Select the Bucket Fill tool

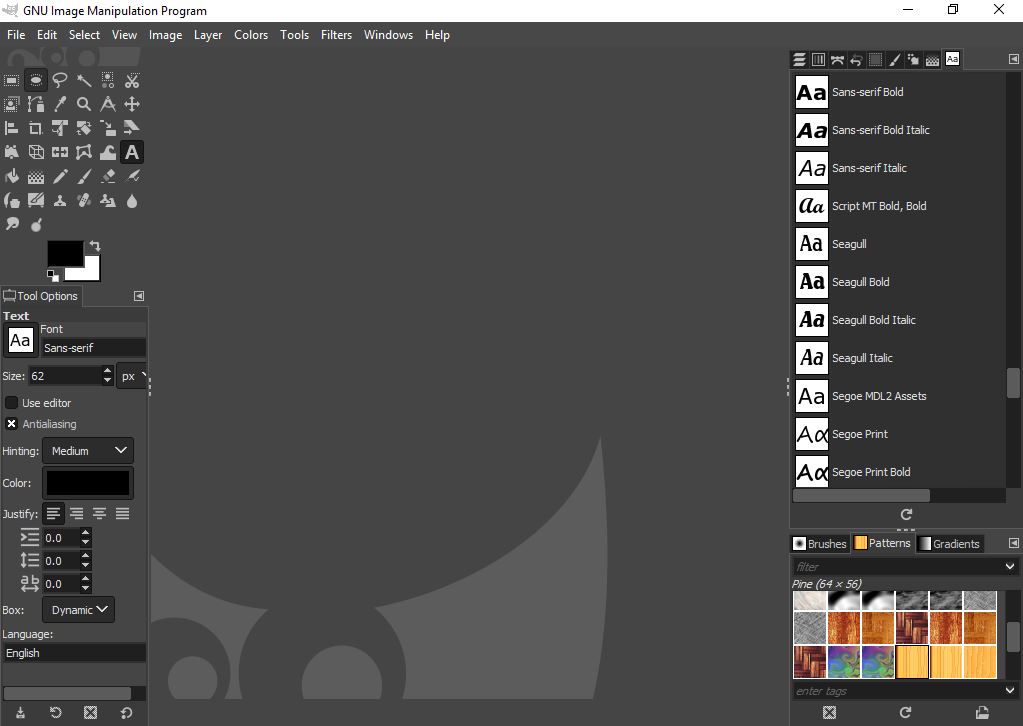[x=12, y=177]
